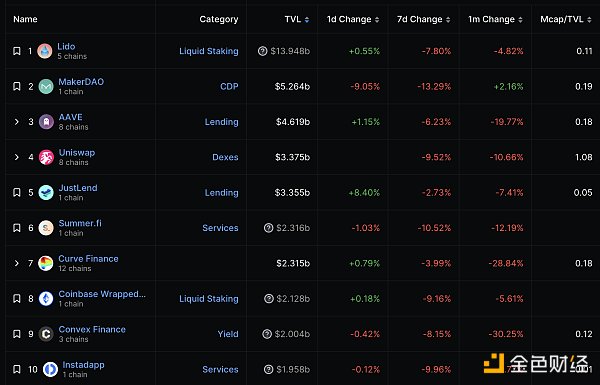
Task: Expand the Curve Finance row
Action: (x=16, y=263)
